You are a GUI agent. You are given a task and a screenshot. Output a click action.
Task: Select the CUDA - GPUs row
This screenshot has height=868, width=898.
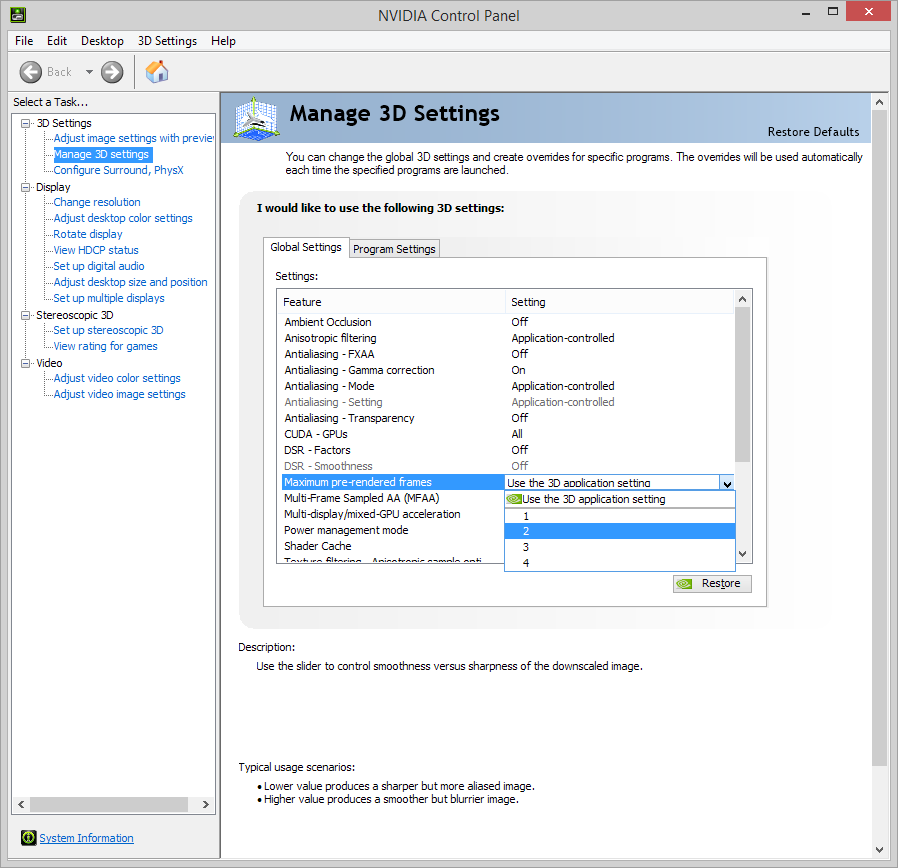click(507, 435)
